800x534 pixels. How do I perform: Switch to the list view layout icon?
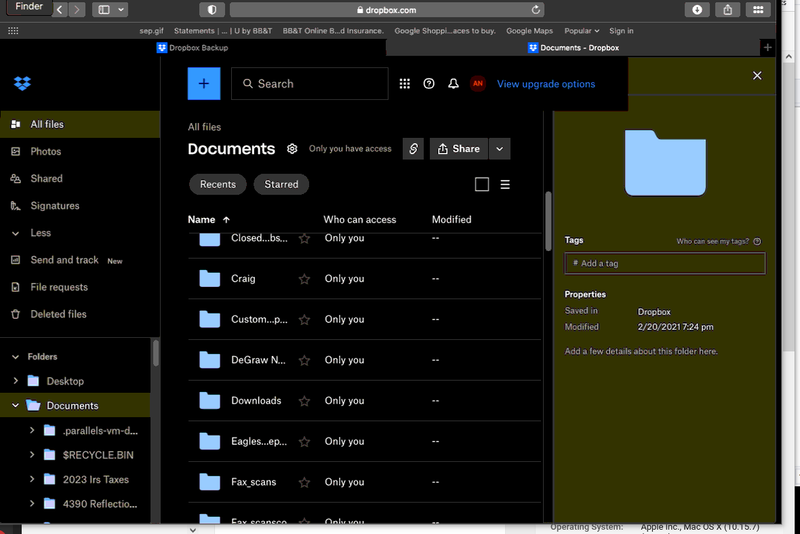point(505,184)
